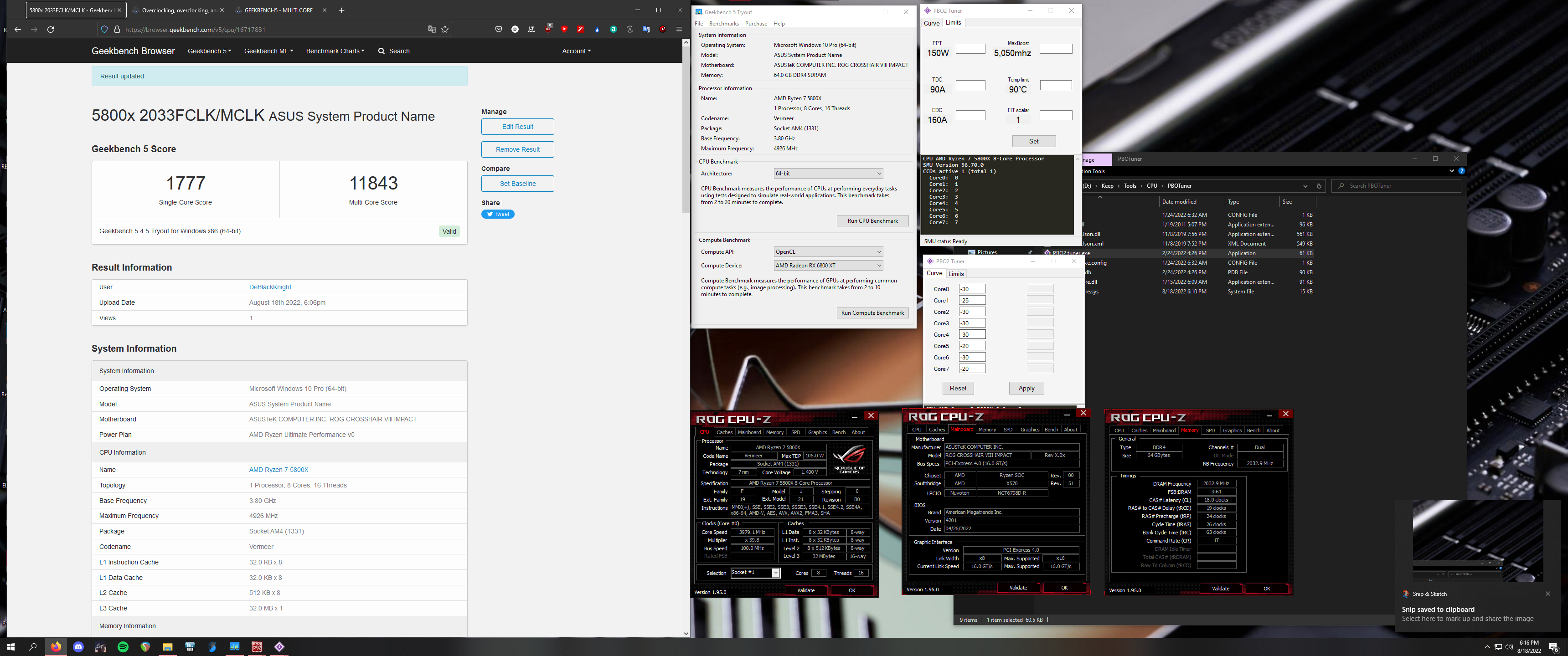Image resolution: width=1568 pixels, height=656 pixels.
Task: Open File Explorer from the taskbar
Action: [167, 647]
